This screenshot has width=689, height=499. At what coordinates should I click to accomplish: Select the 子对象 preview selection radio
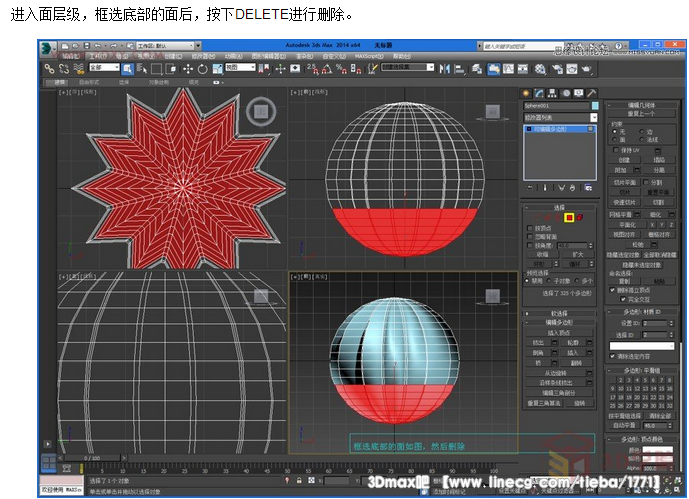click(x=549, y=281)
